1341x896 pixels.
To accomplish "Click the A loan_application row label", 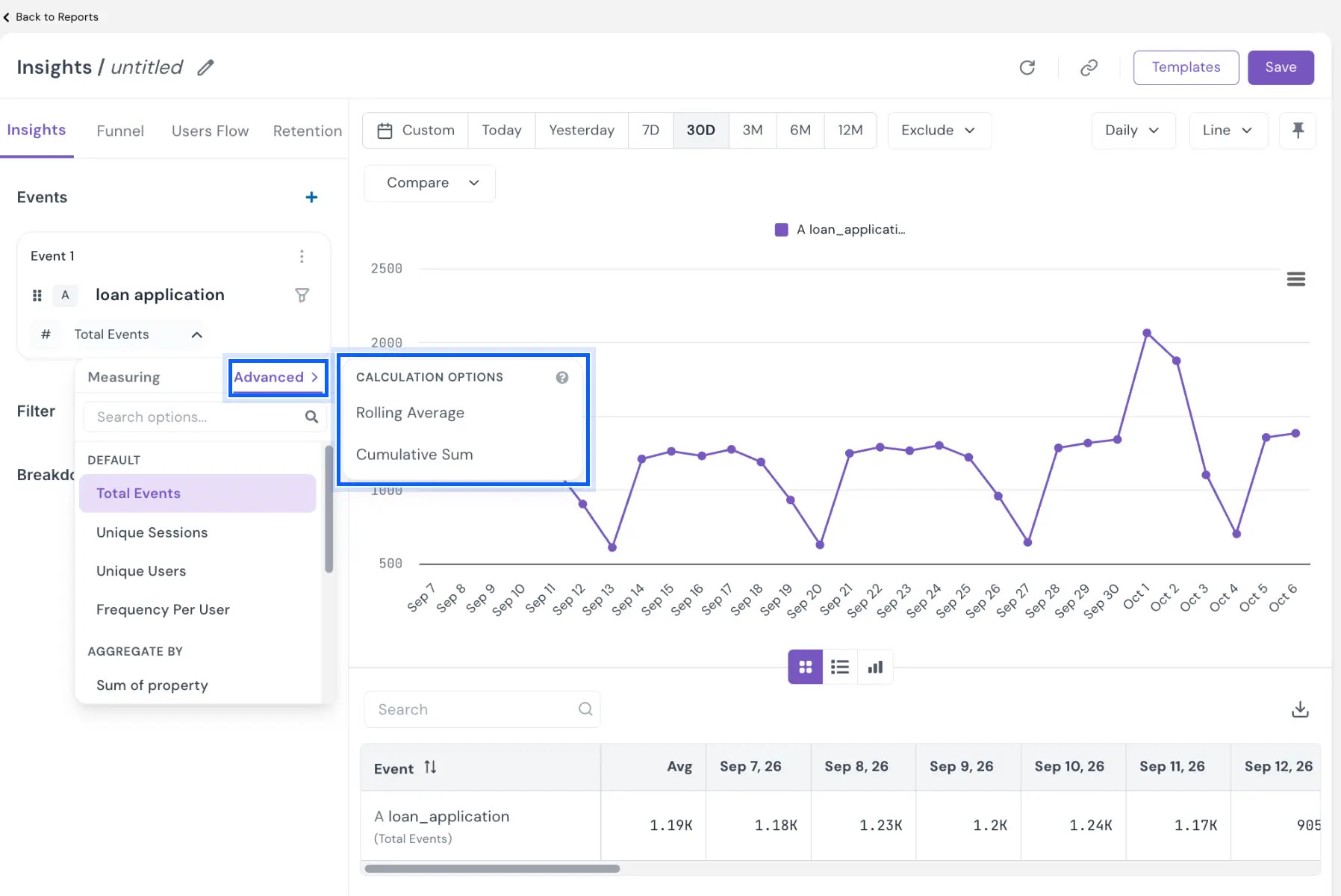I will (441, 817).
